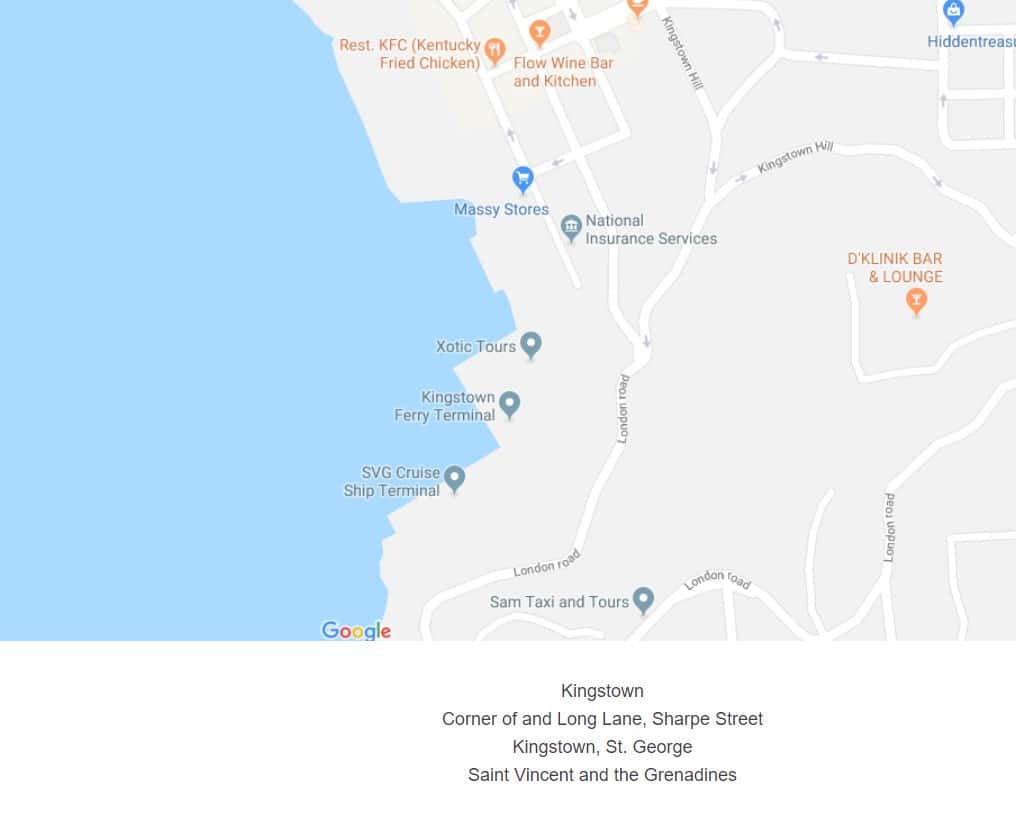Viewport: 1016px width, 814px height.
Task: Click the Rest. KFC (Kentucky Fried Chicken) label
Action: [x=410, y=54]
